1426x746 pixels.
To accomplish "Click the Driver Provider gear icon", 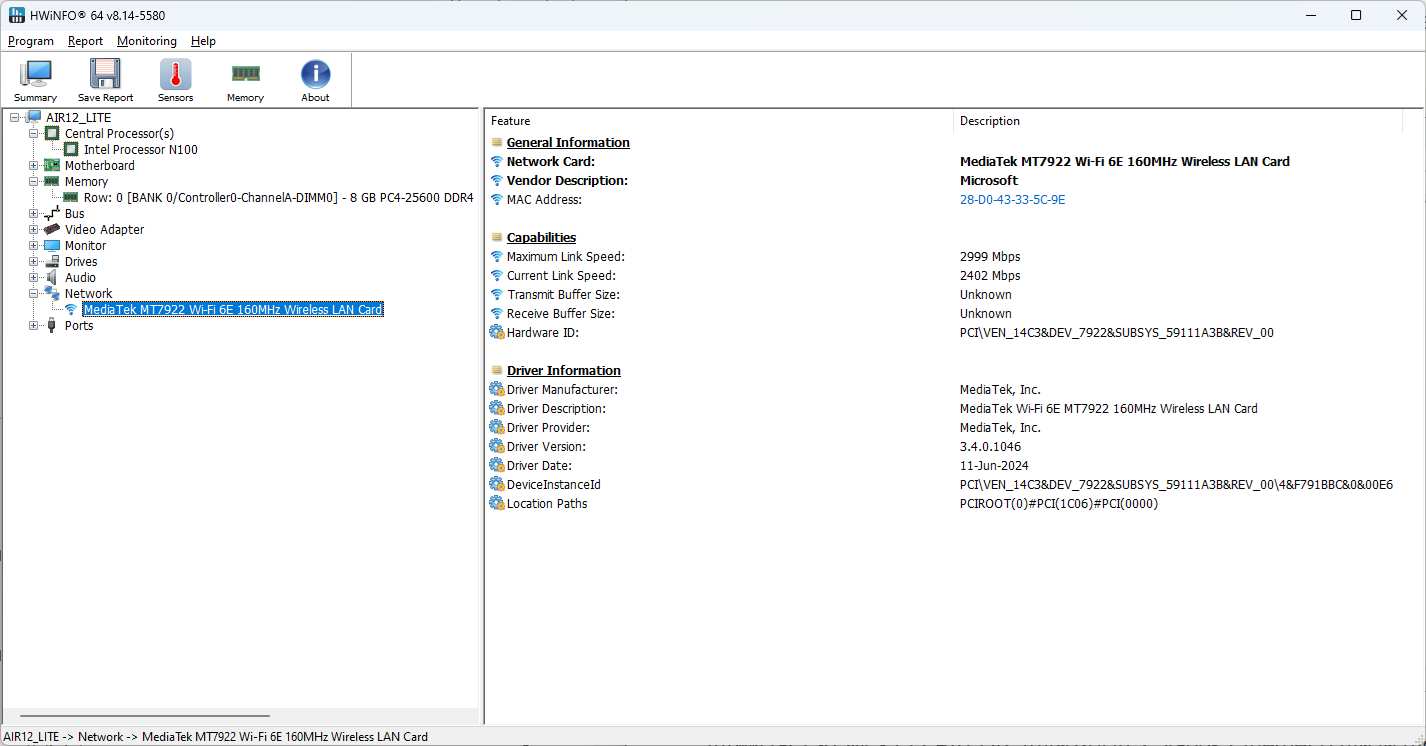I will (497, 428).
